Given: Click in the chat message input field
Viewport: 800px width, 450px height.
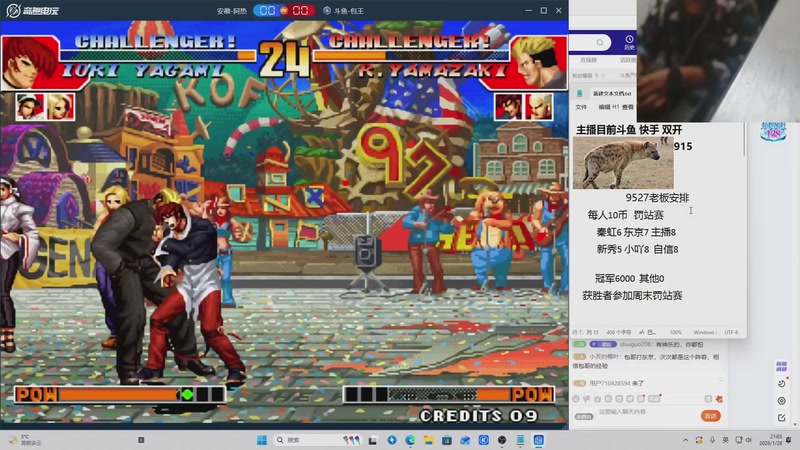Looking at the screenshot, I should tap(648, 412).
